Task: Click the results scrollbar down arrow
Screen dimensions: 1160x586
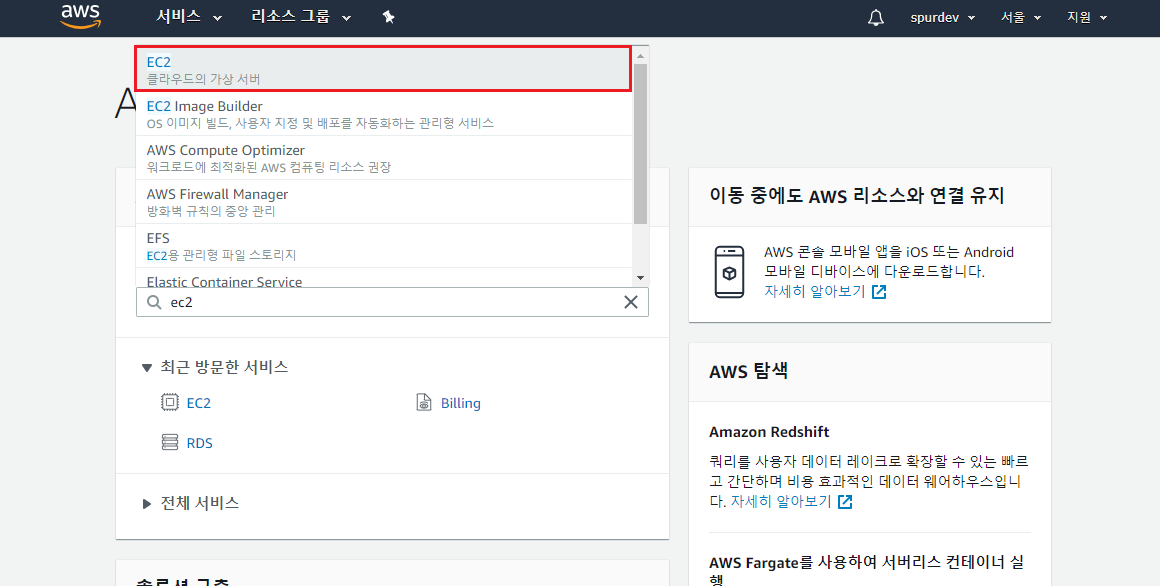Action: click(x=641, y=277)
